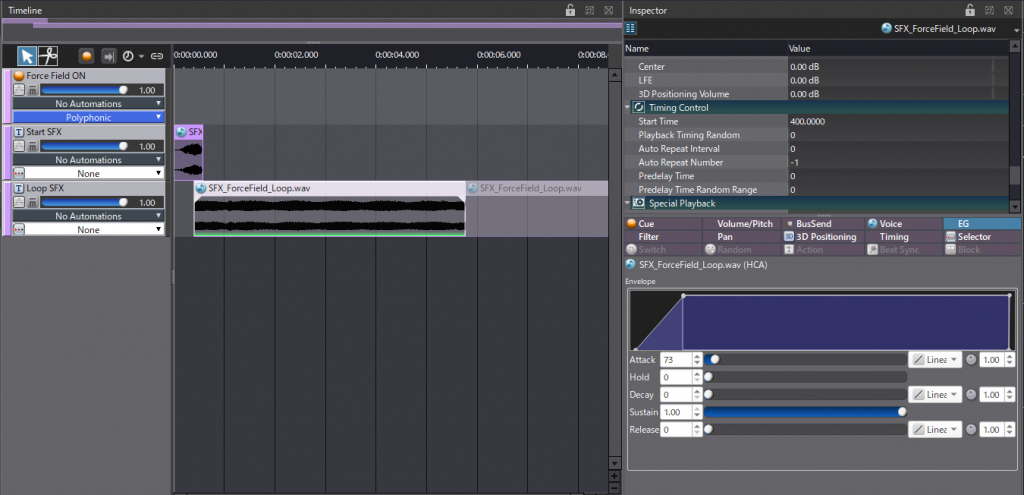Click the Start Time value 400.0000
The image size is (1024, 495).
pos(808,121)
